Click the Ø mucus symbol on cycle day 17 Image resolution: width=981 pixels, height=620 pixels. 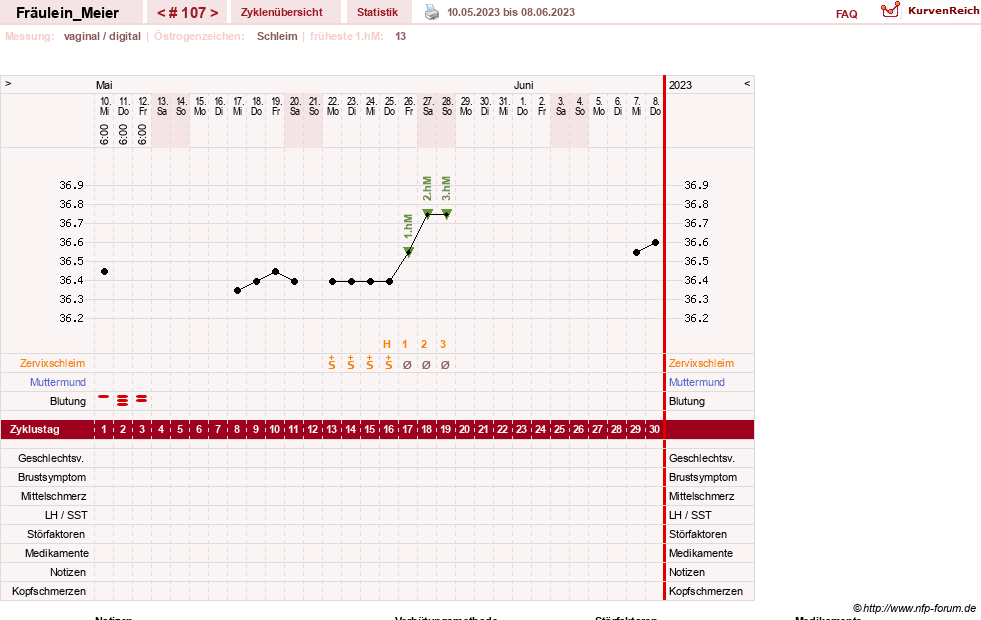click(x=407, y=365)
